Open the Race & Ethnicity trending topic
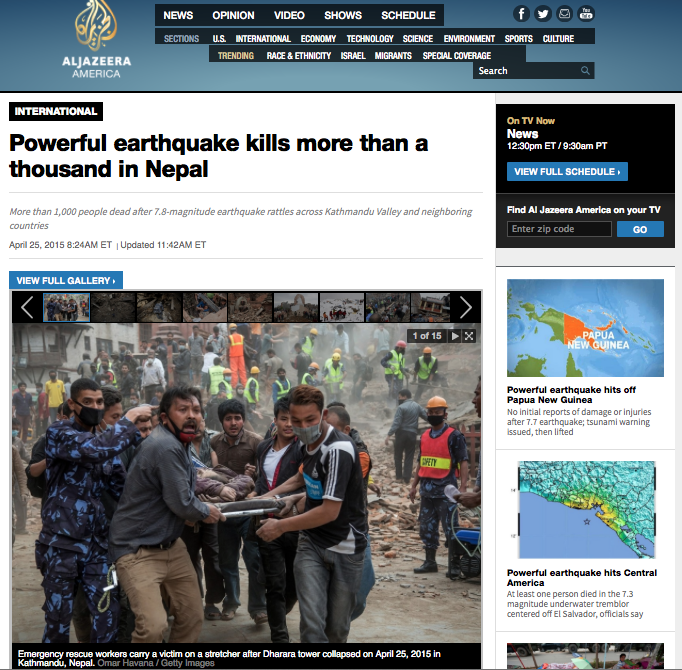 298,56
